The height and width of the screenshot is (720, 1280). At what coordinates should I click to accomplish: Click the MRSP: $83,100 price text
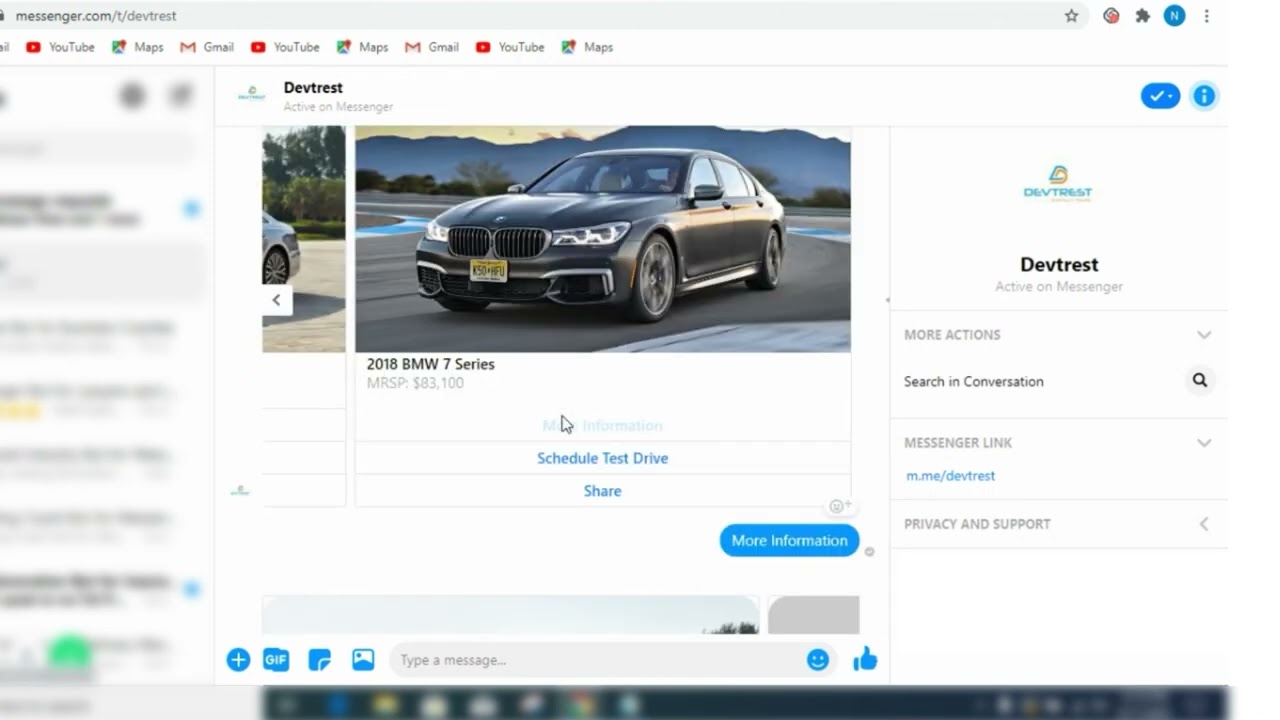[x=415, y=383]
